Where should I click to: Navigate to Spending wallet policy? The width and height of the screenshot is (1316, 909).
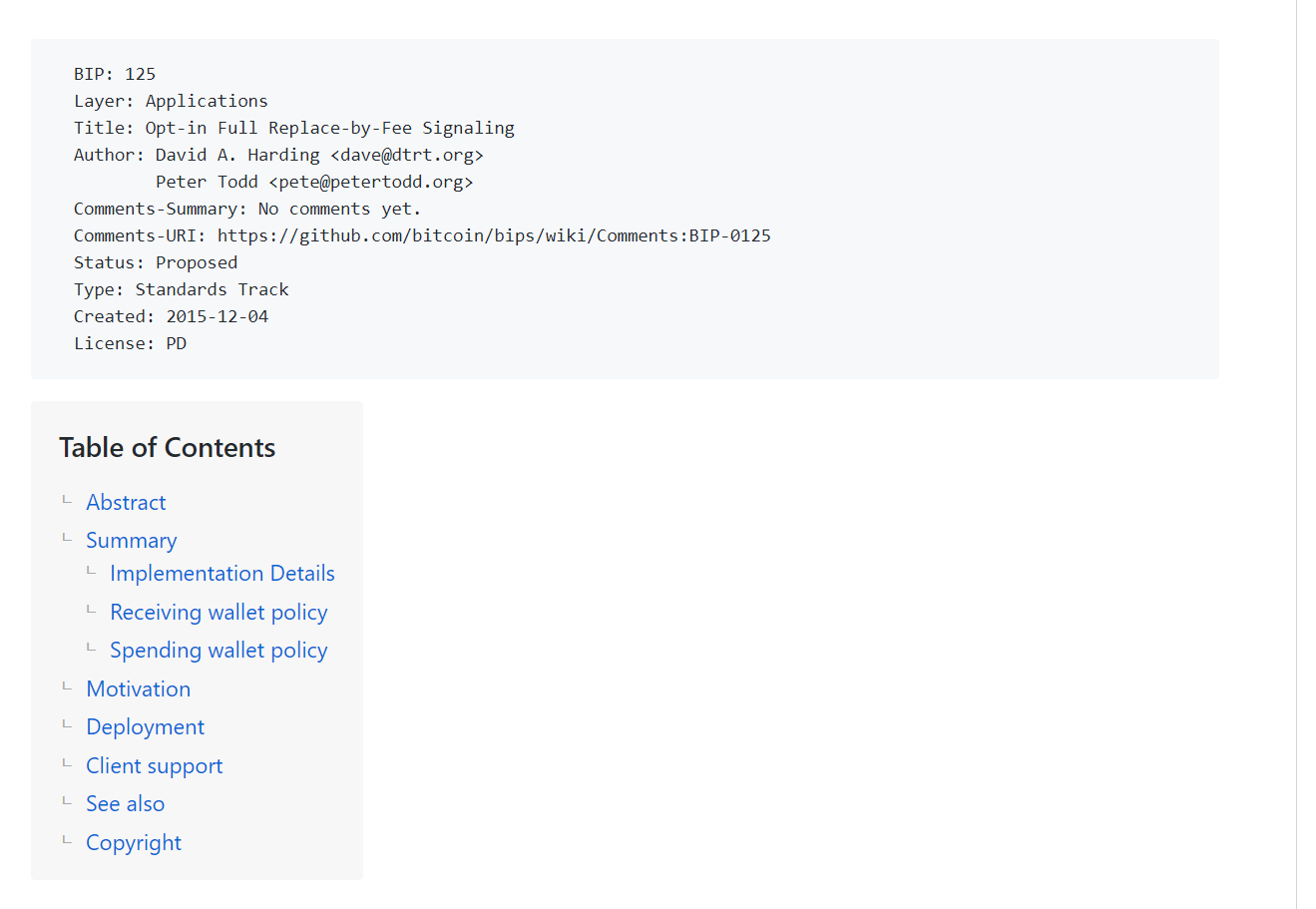tap(219, 650)
